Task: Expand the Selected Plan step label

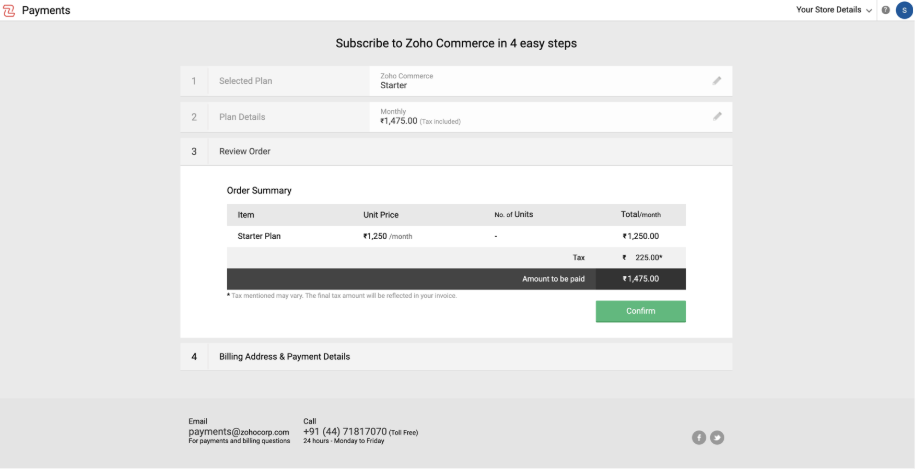Action: click(x=245, y=81)
